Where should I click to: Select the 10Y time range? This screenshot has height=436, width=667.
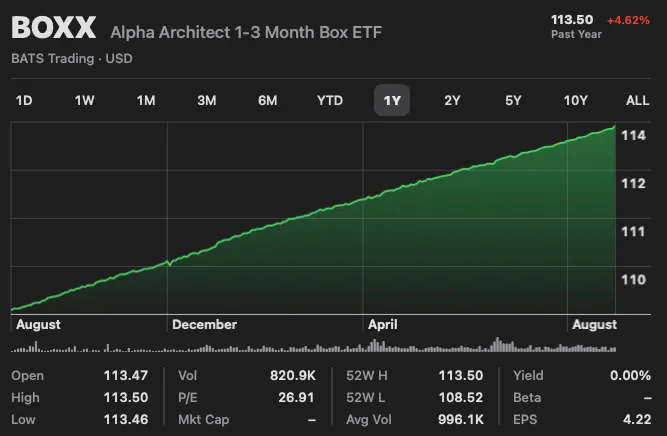(576, 100)
